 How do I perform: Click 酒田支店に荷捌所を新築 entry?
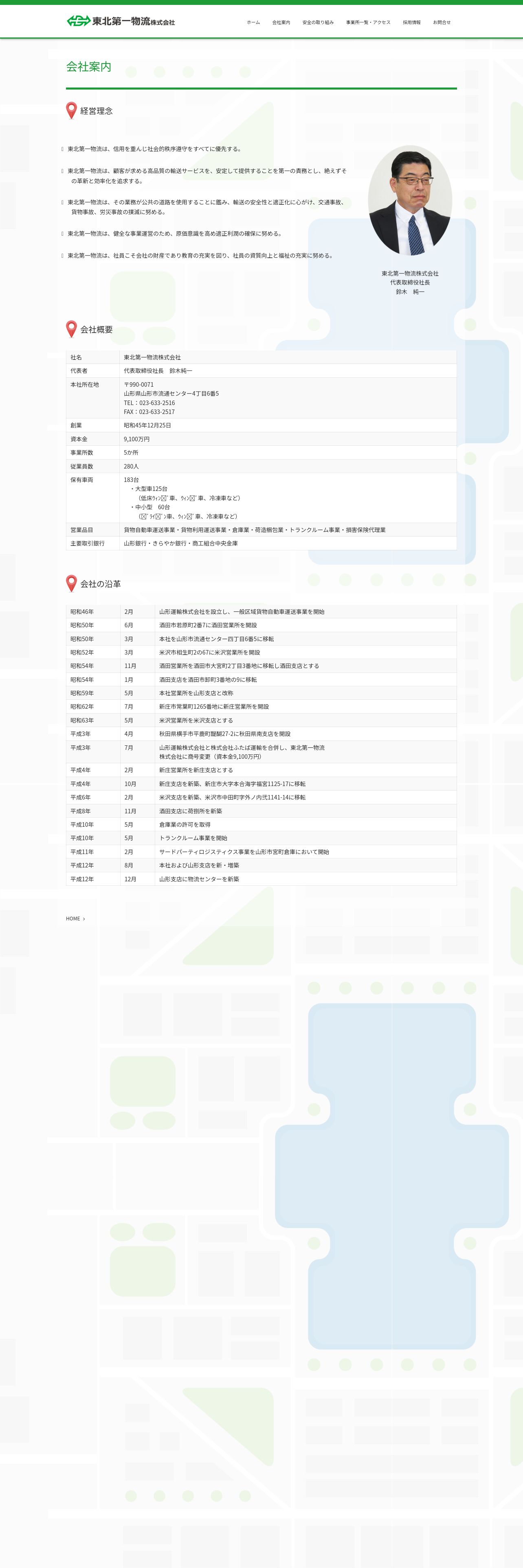click(x=191, y=811)
